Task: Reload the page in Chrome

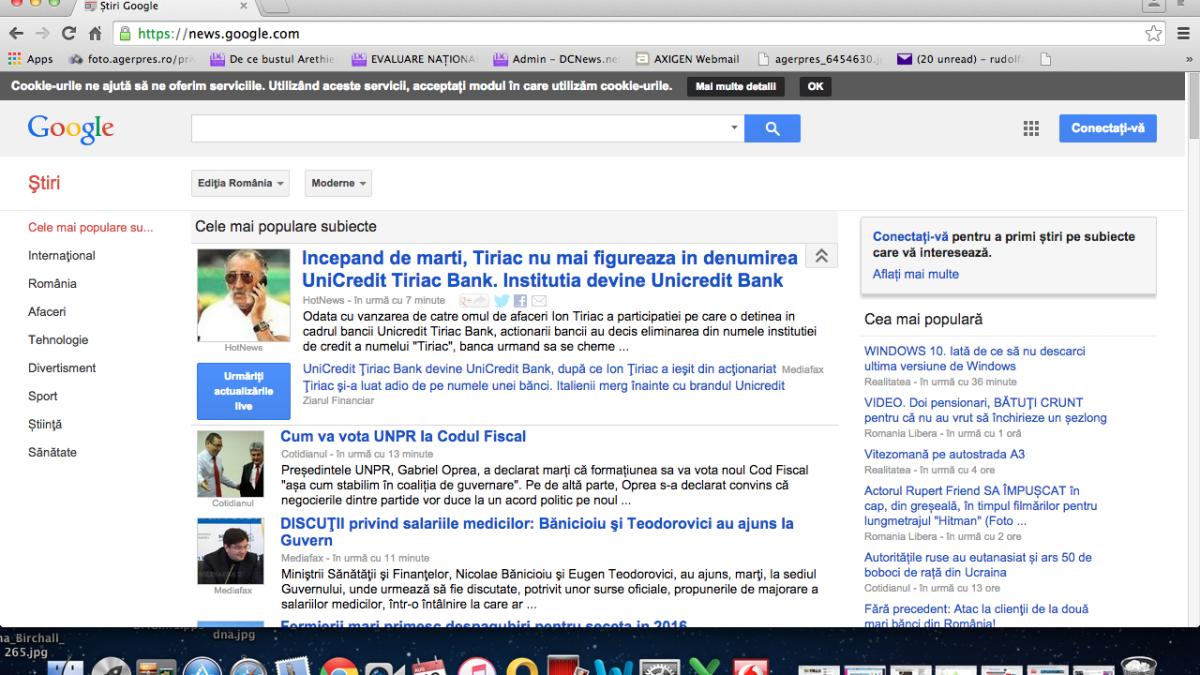Action: pyautogui.click(x=69, y=34)
